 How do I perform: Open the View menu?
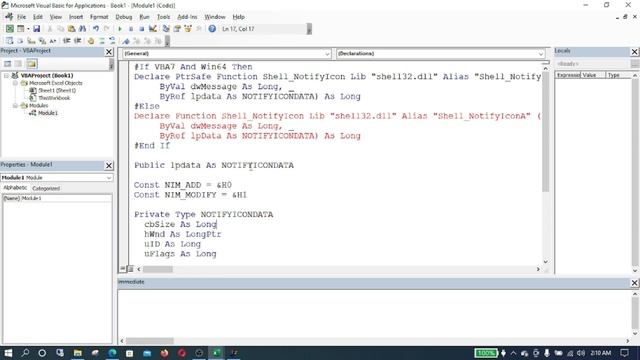point(56,17)
